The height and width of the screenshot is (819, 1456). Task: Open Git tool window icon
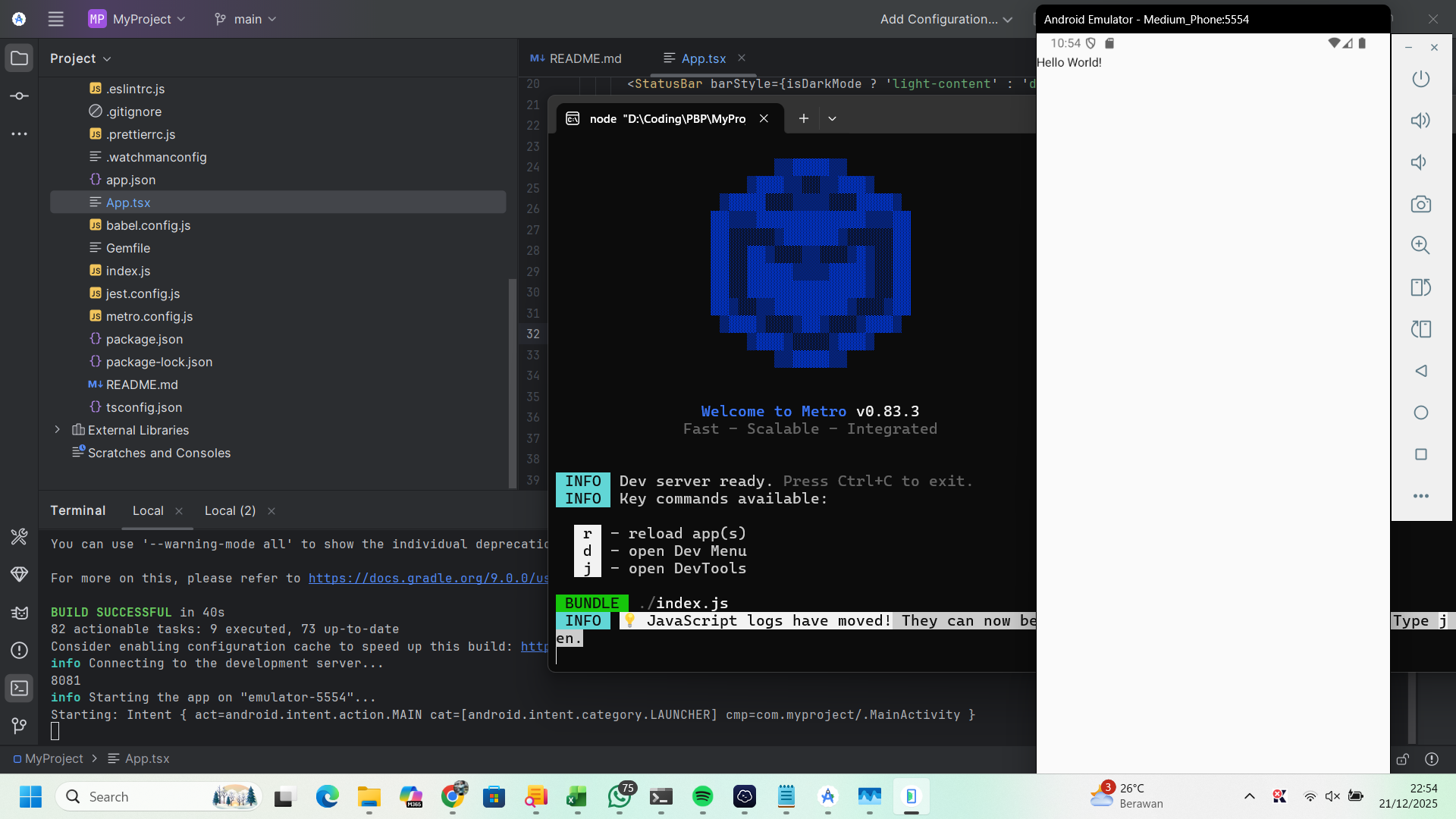(x=20, y=726)
